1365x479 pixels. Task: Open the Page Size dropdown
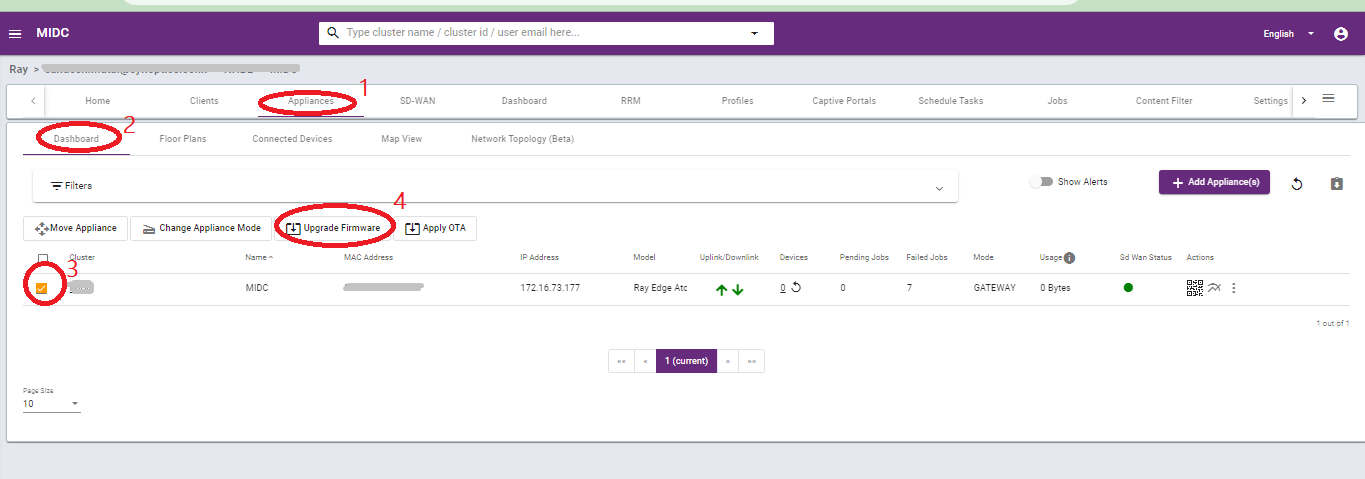coord(51,404)
